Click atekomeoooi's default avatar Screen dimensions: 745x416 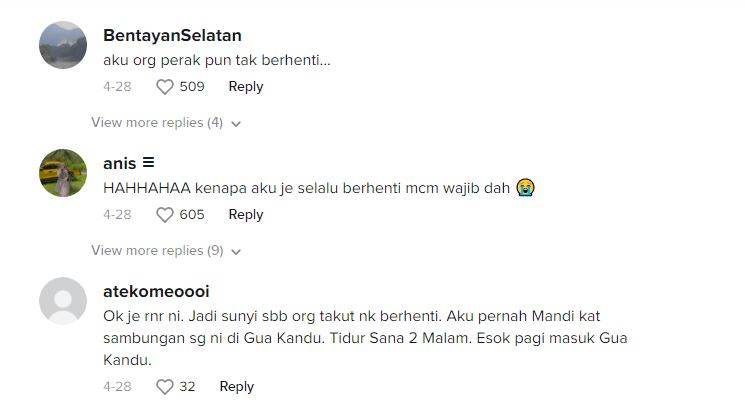click(62, 302)
